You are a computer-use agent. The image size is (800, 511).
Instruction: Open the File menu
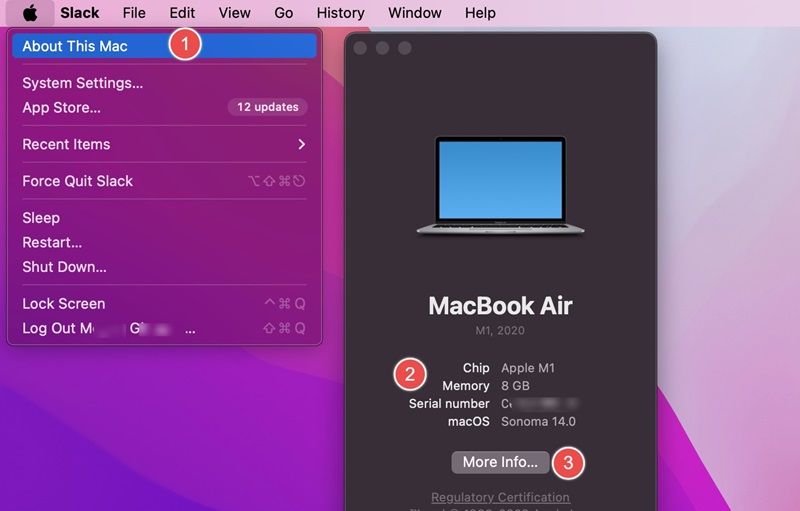coord(134,13)
